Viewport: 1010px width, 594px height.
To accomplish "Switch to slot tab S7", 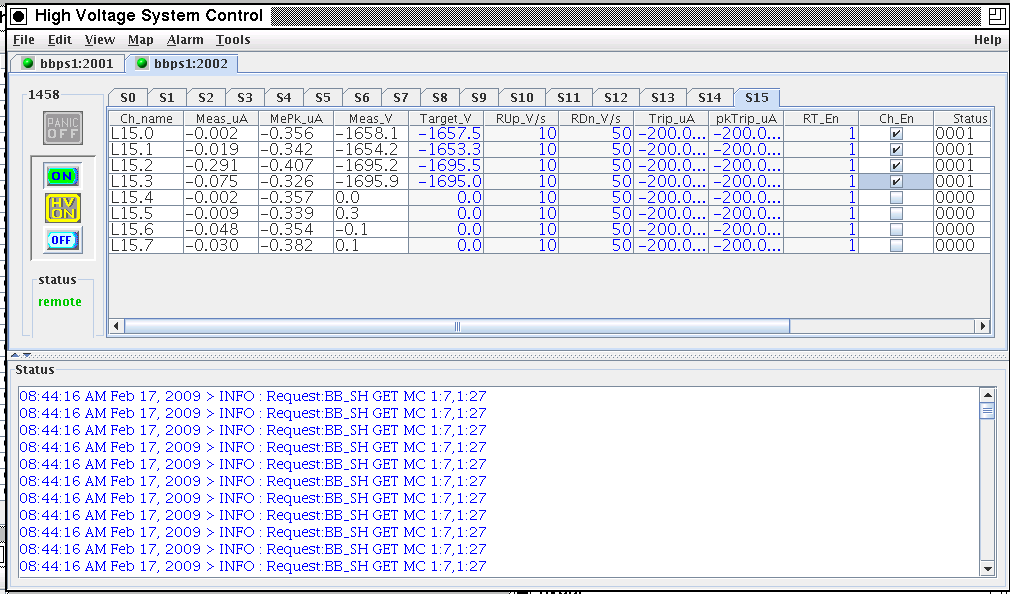I will tap(401, 97).
